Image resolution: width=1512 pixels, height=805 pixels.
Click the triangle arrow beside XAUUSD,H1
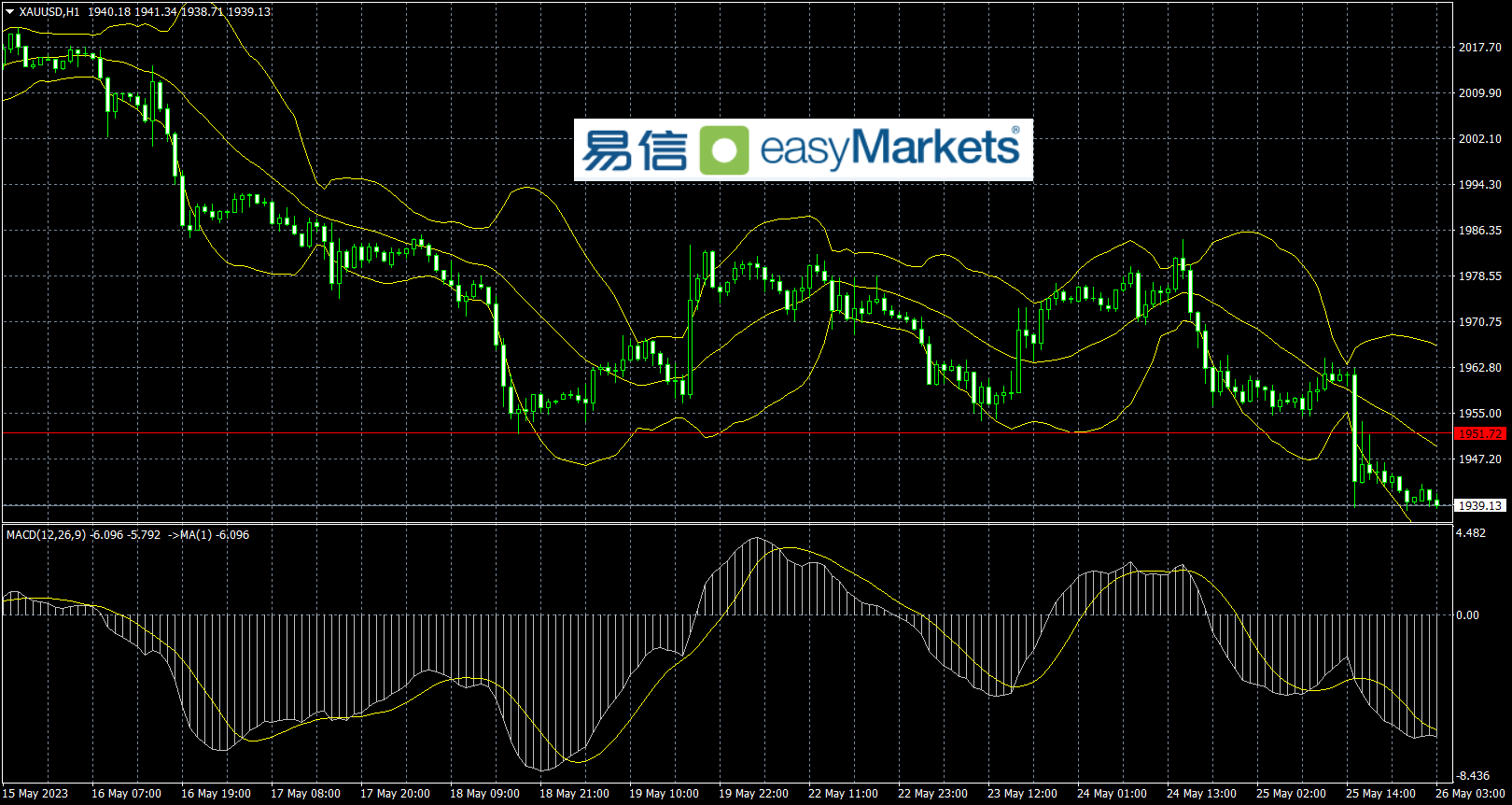click(9, 11)
